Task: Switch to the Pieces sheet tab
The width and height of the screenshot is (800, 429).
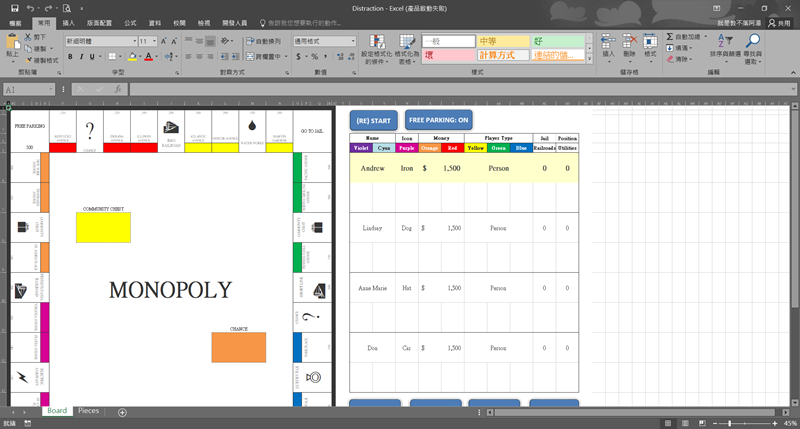Action: [x=88, y=411]
